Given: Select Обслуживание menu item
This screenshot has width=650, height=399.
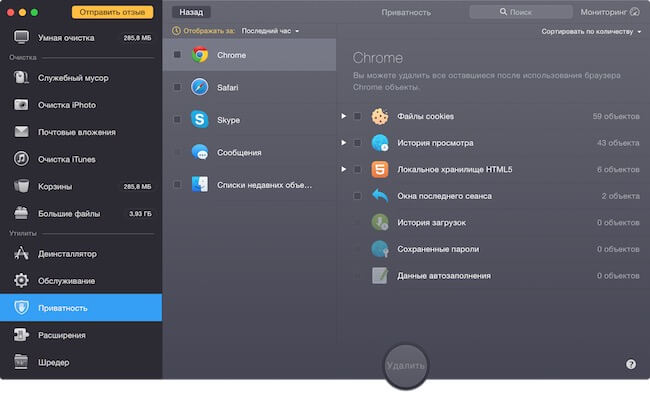Looking at the screenshot, I should 81,281.
